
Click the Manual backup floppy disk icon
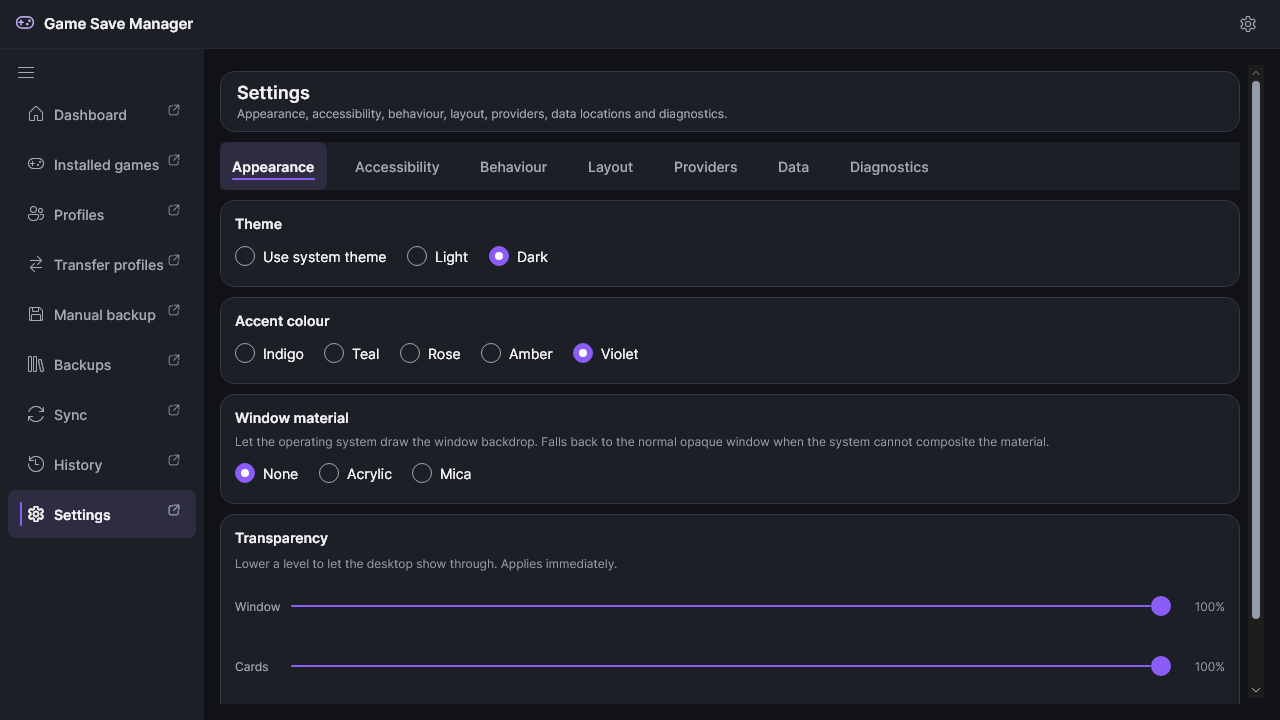click(x=36, y=314)
